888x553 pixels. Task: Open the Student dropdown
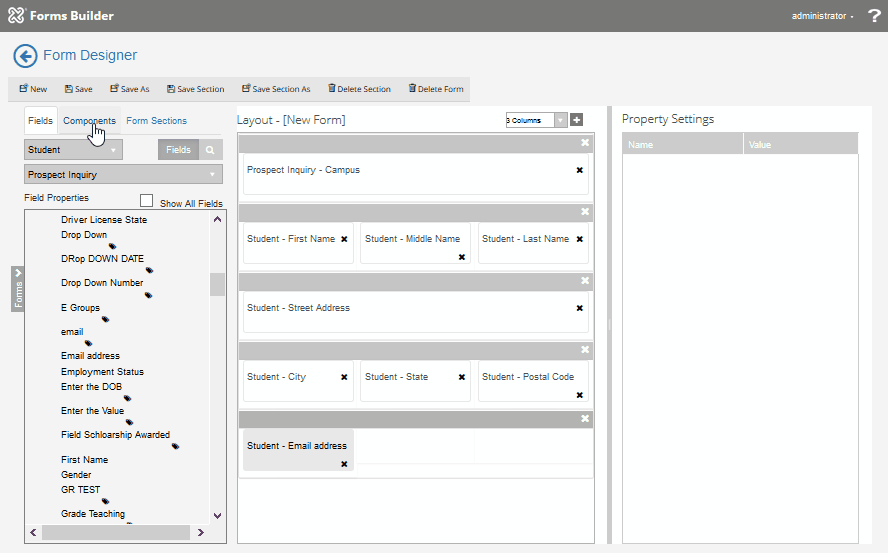[73, 150]
